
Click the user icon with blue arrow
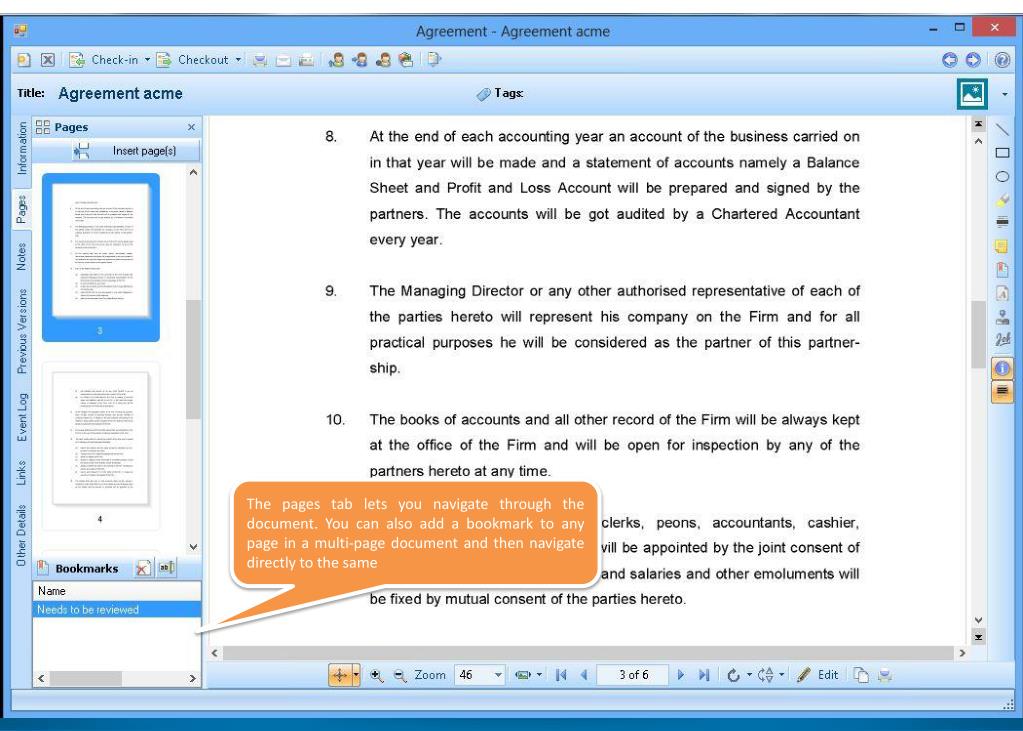(x=359, y=60)
